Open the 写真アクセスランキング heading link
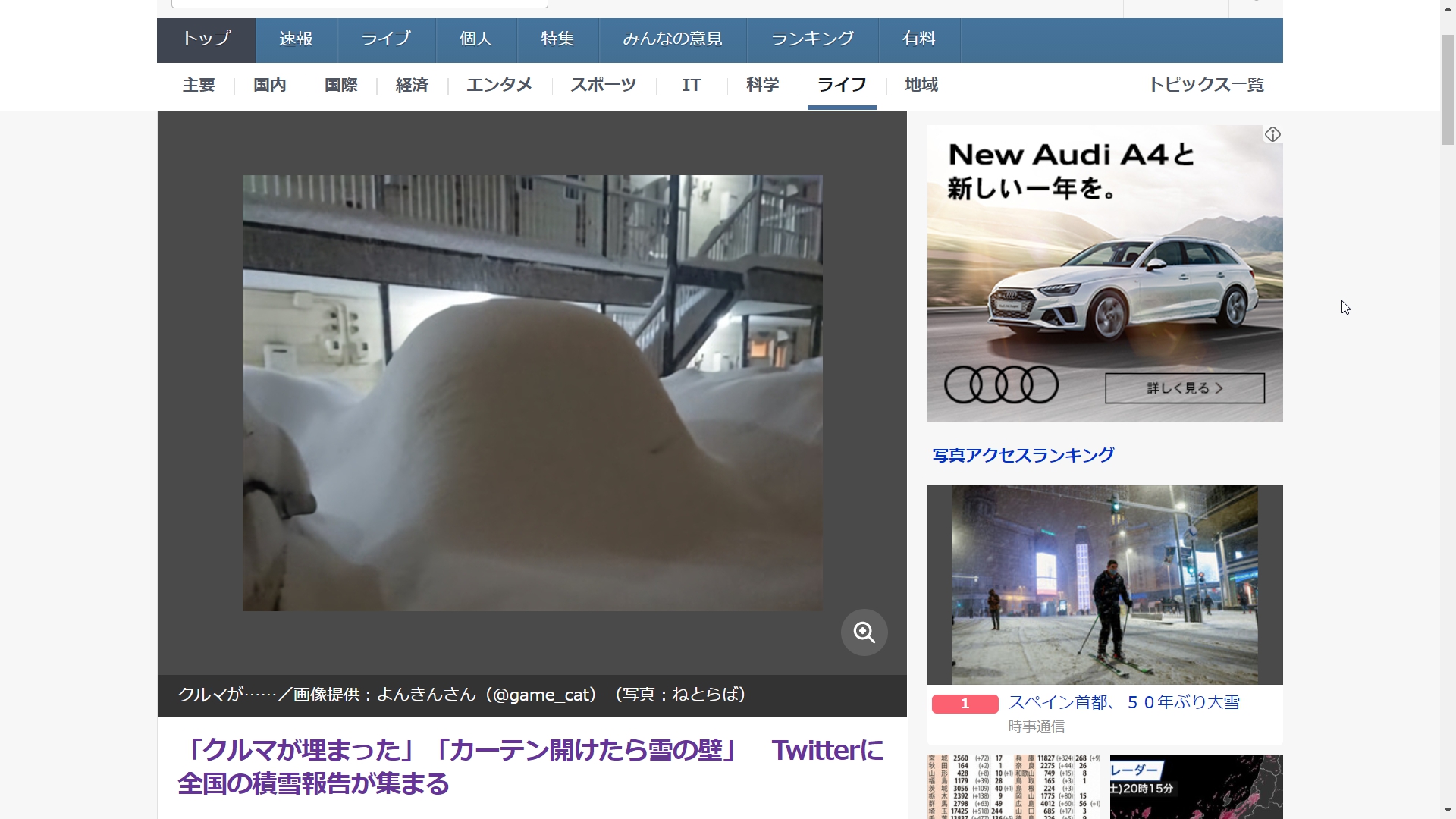 click(1023, 455)
